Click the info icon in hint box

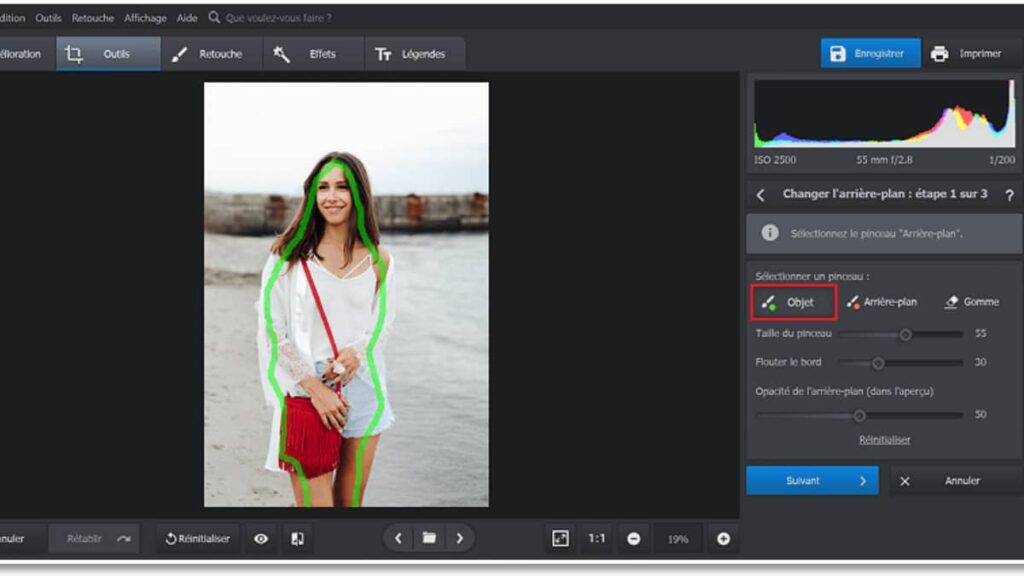pos(770,232)
